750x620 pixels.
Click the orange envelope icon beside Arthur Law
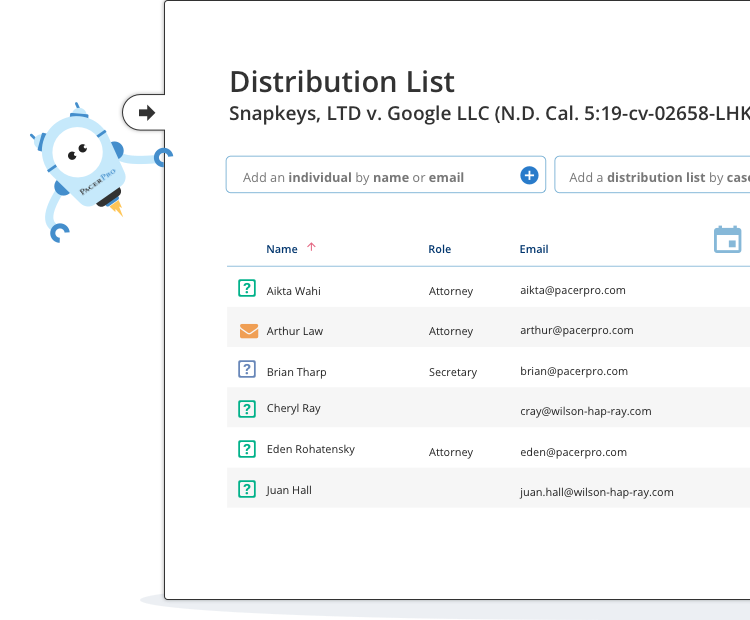pyautogui.click(x=249, y=331)
